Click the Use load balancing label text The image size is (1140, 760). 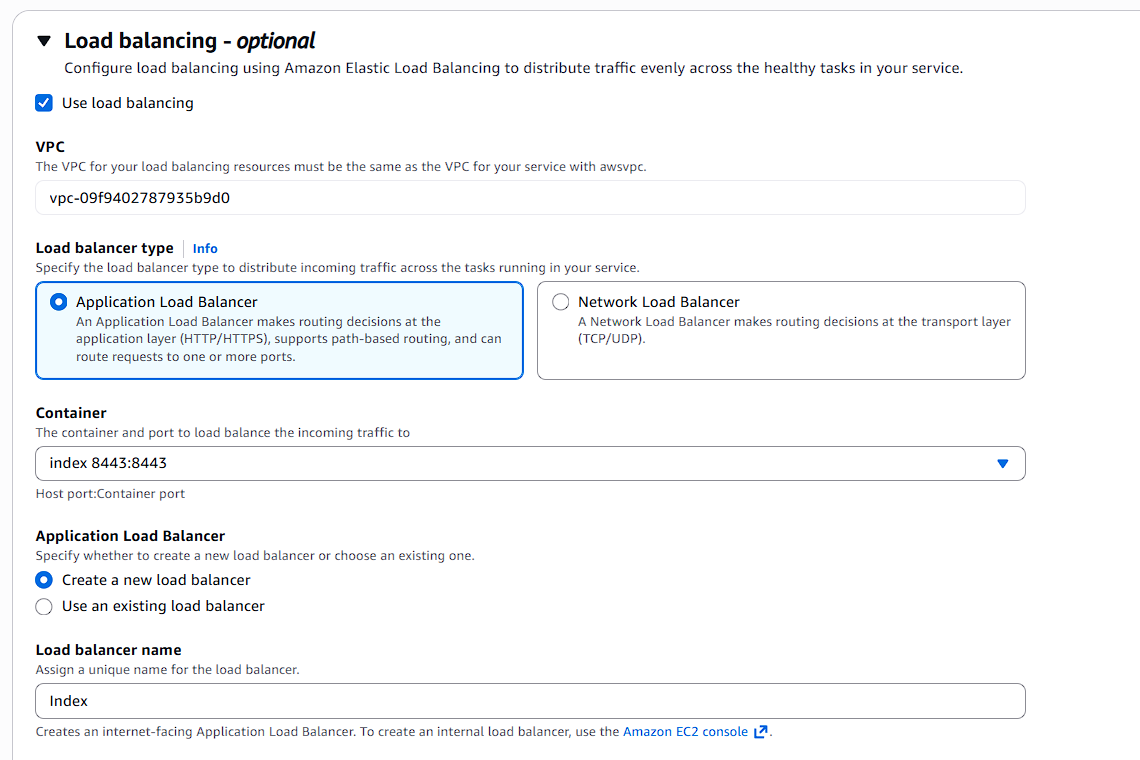point(128,103)
